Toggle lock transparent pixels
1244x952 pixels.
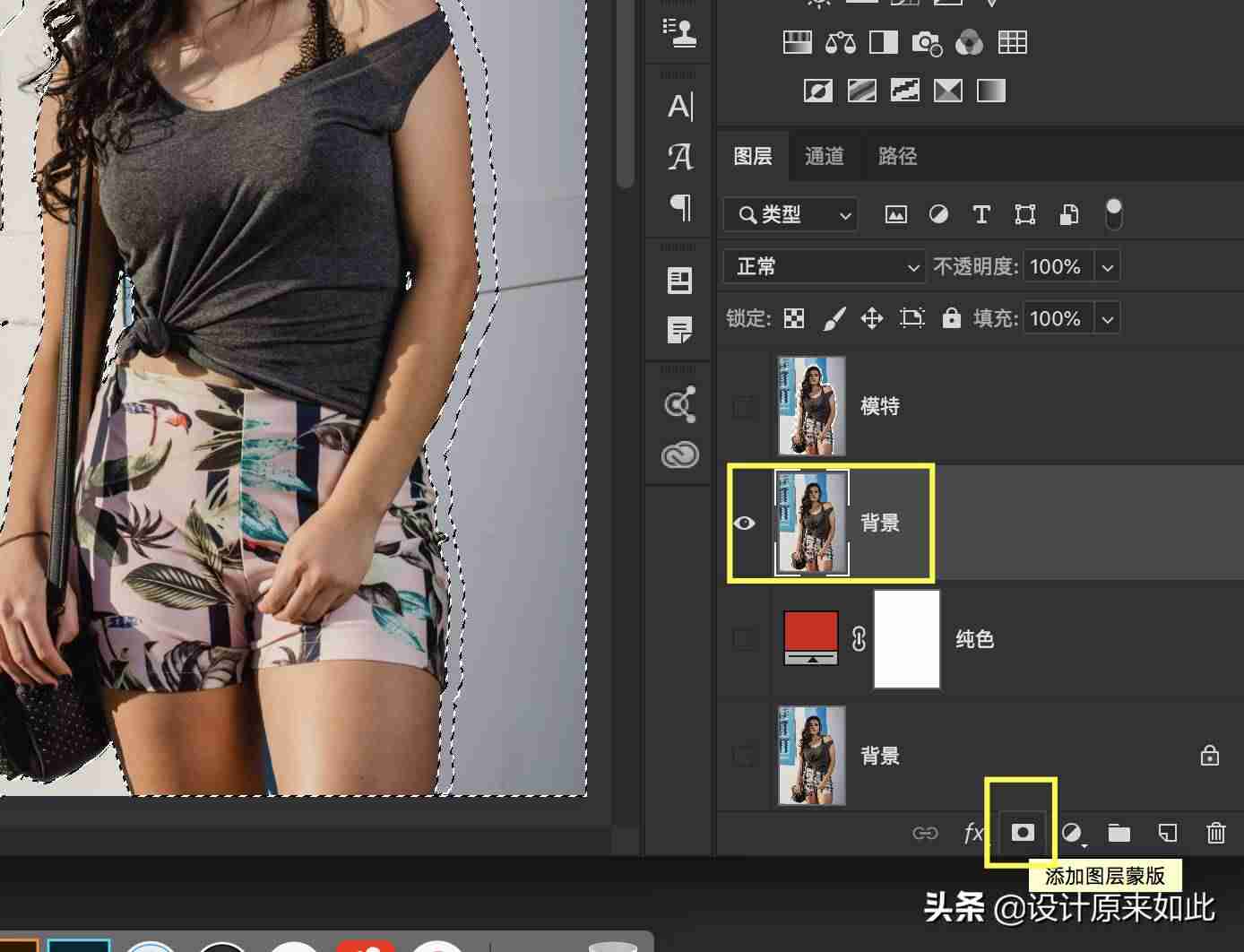click(x=794, y=318)
